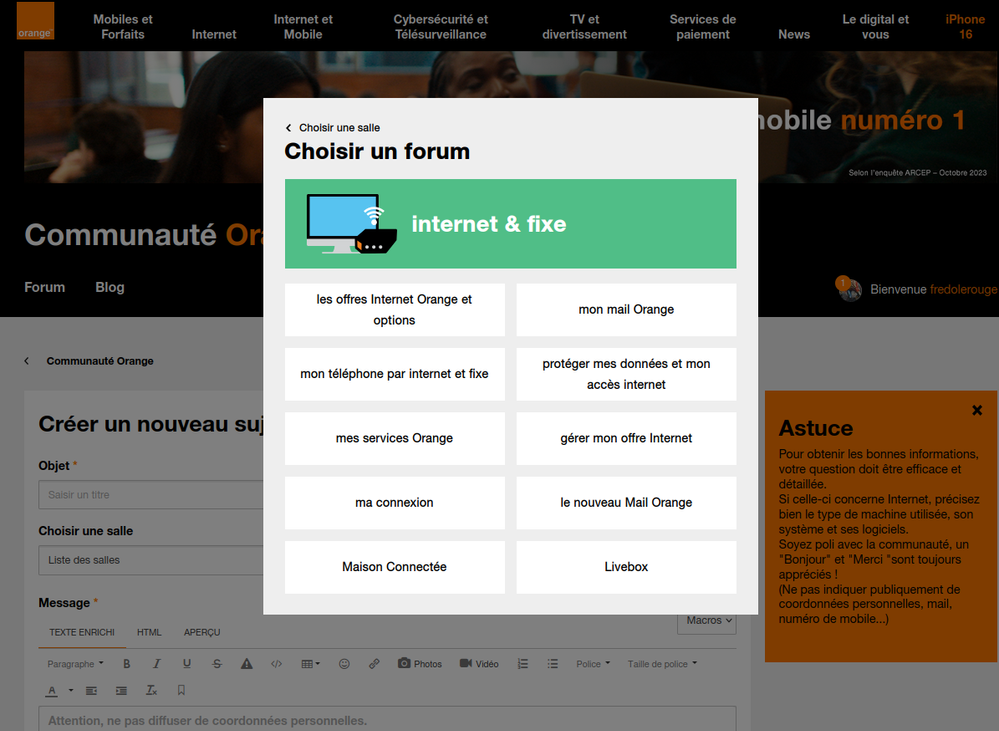Select the Livebox forum
Image resolution: width=999 pixels, height=731 pixels.
[626, 567]
